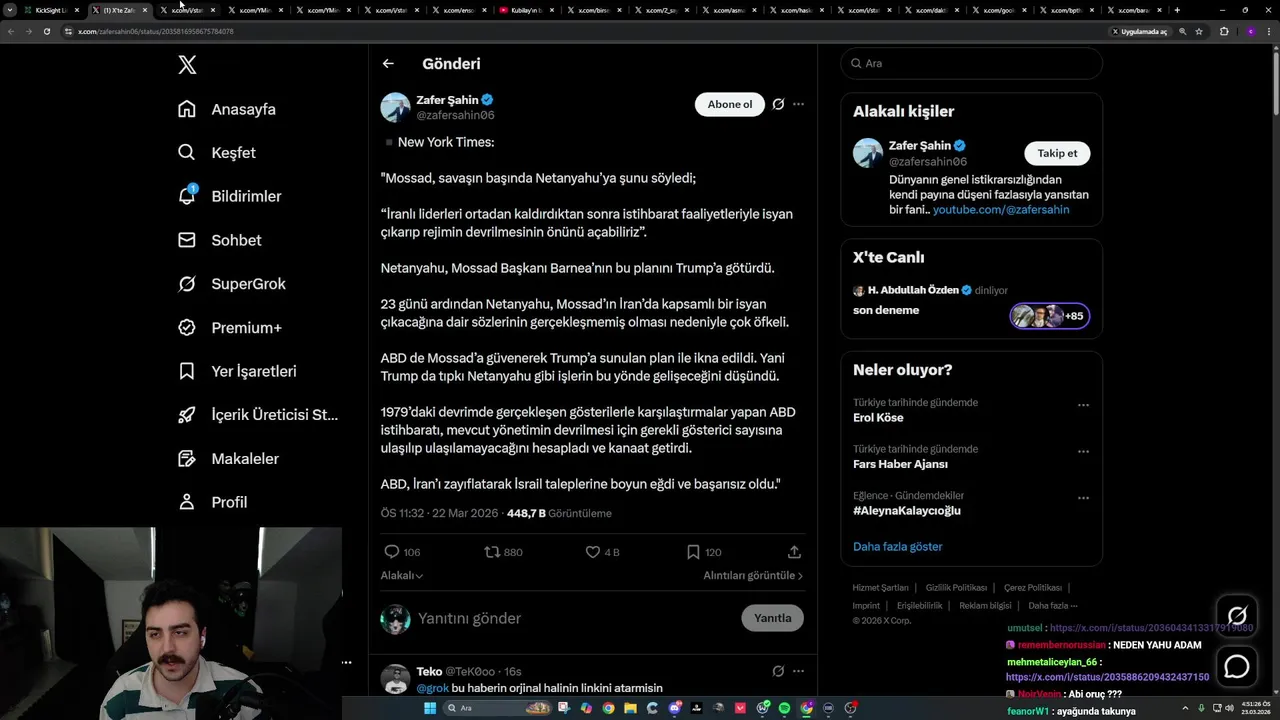Open Spotify from the taskbar
The width and height of the screenshot is (1280, 720).
point(784,708)
